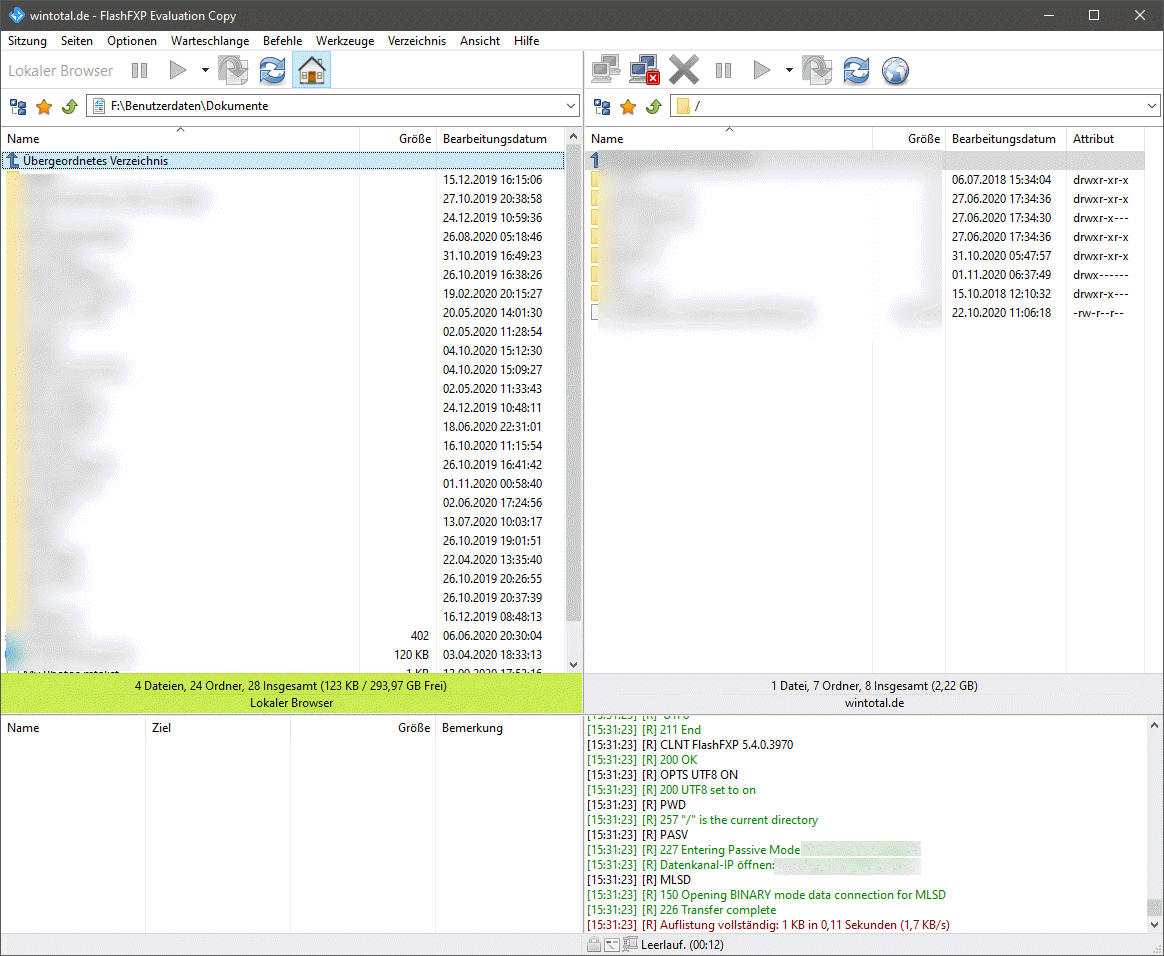
Task: Open the remote pane folder tree icon
Action: [x=602, y=107]
